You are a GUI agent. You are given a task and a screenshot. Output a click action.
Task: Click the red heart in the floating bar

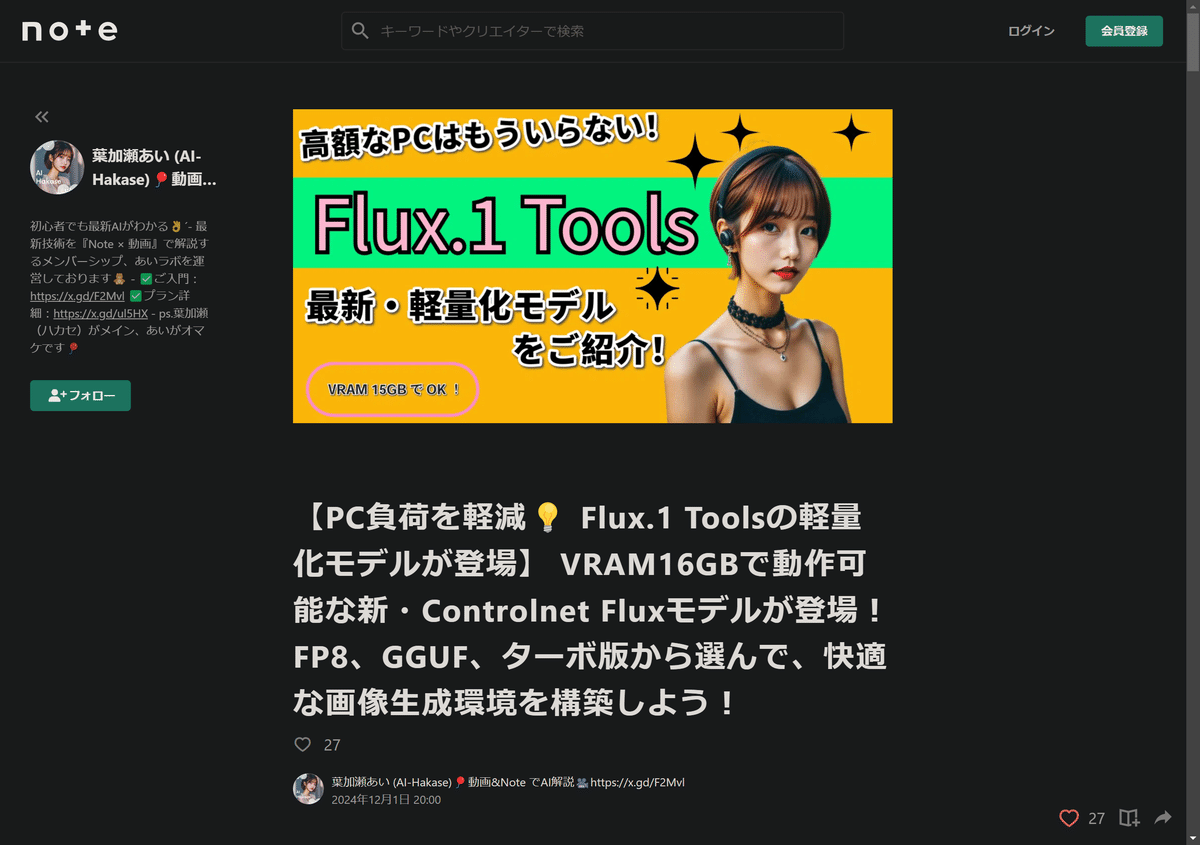coord(1069,818)
